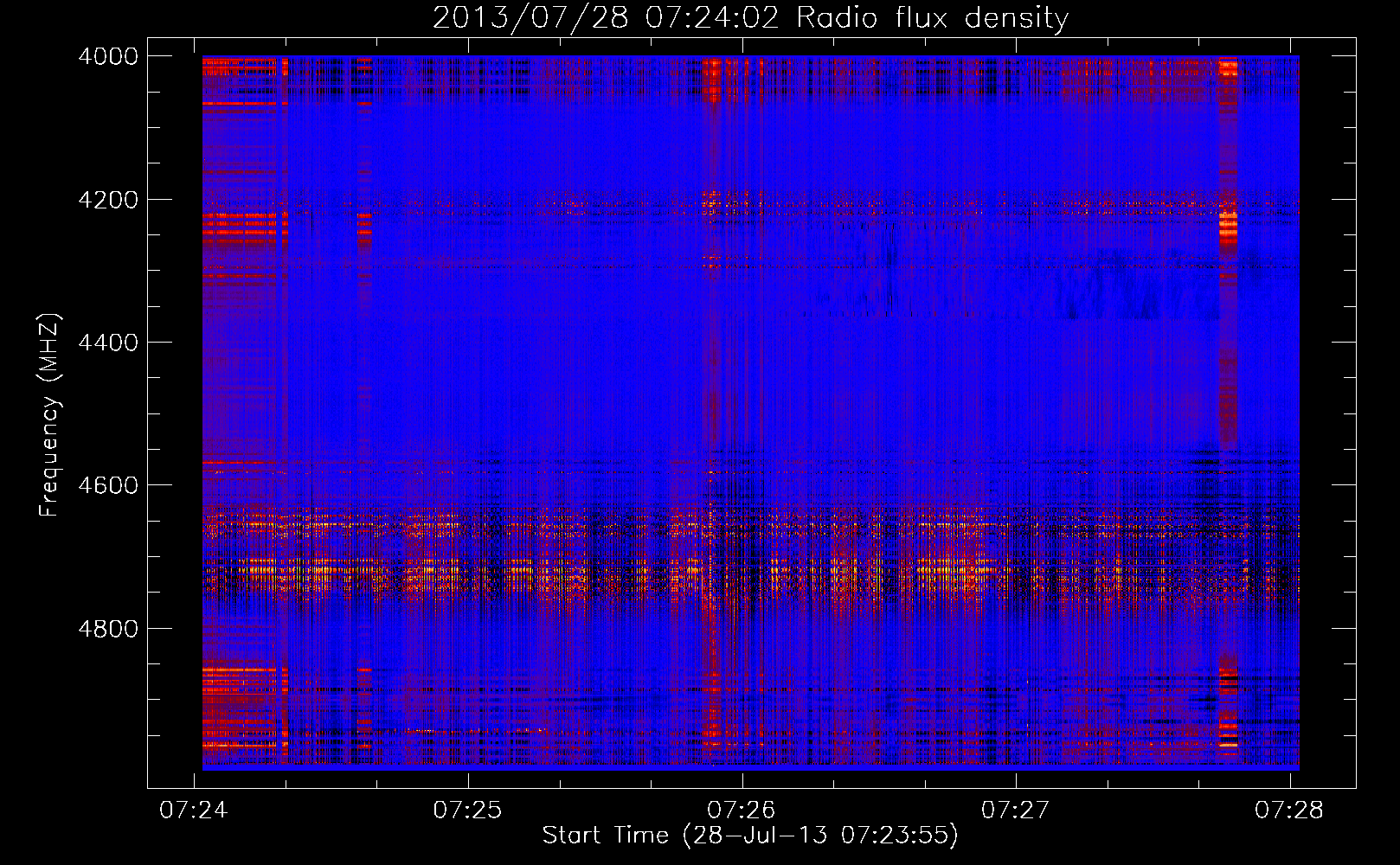Select the 4600 frequency axis label
This screenshot has width=1400, height=865.
pyautogui.click(x=107, y=485)
